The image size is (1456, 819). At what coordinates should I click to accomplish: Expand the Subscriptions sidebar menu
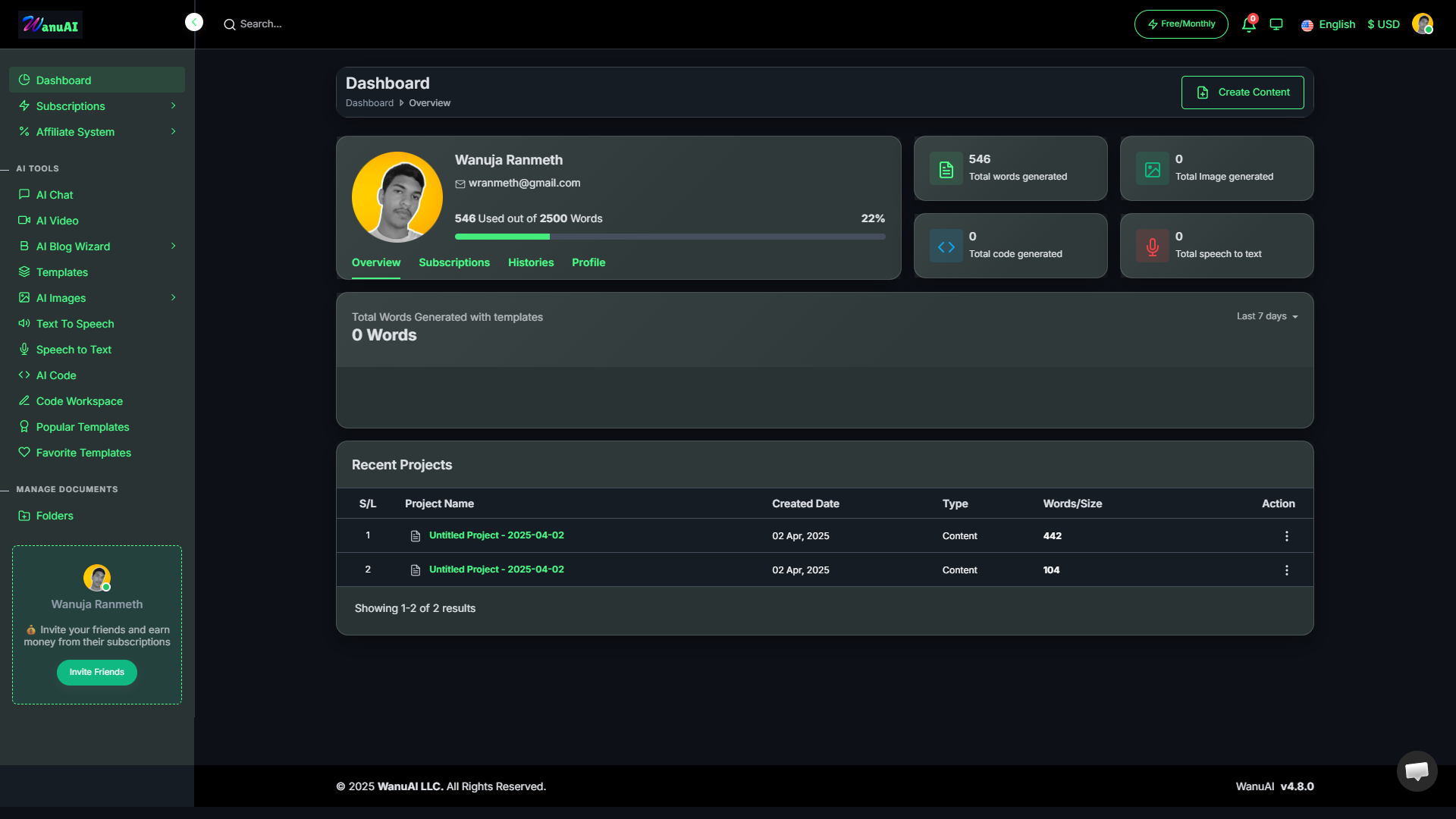(x=96, y=106)
